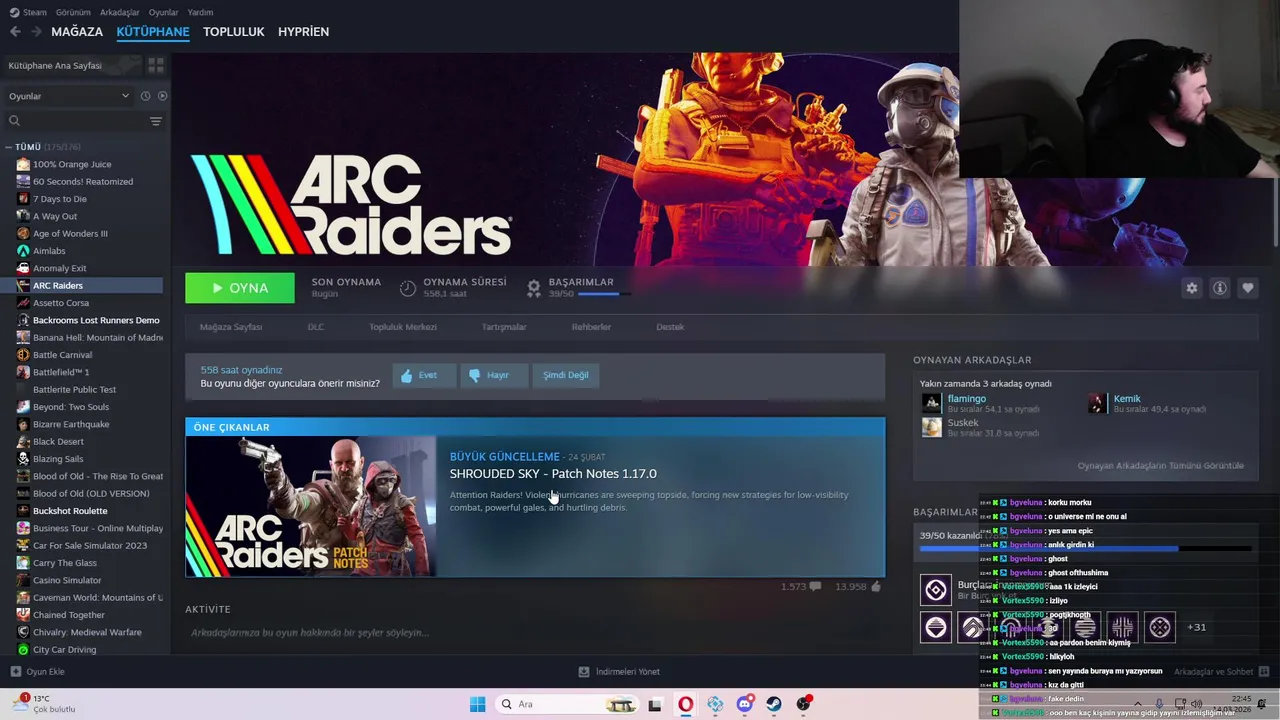Click the thumbs up count icon

(x=876, y=587)
